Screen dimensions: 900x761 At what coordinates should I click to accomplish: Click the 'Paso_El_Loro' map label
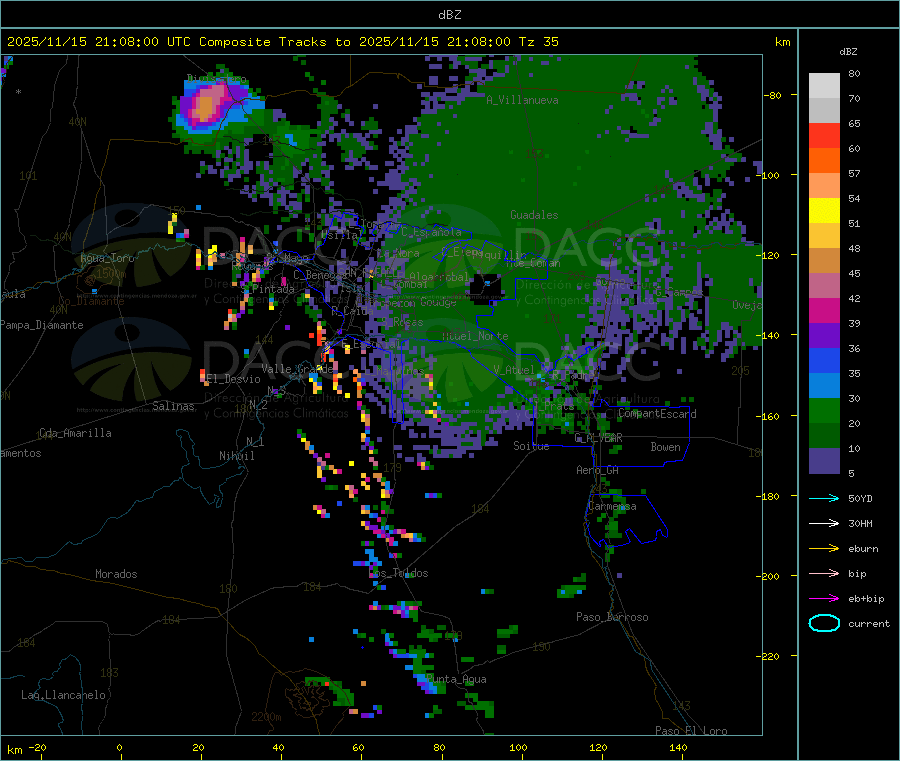(691, 731)
